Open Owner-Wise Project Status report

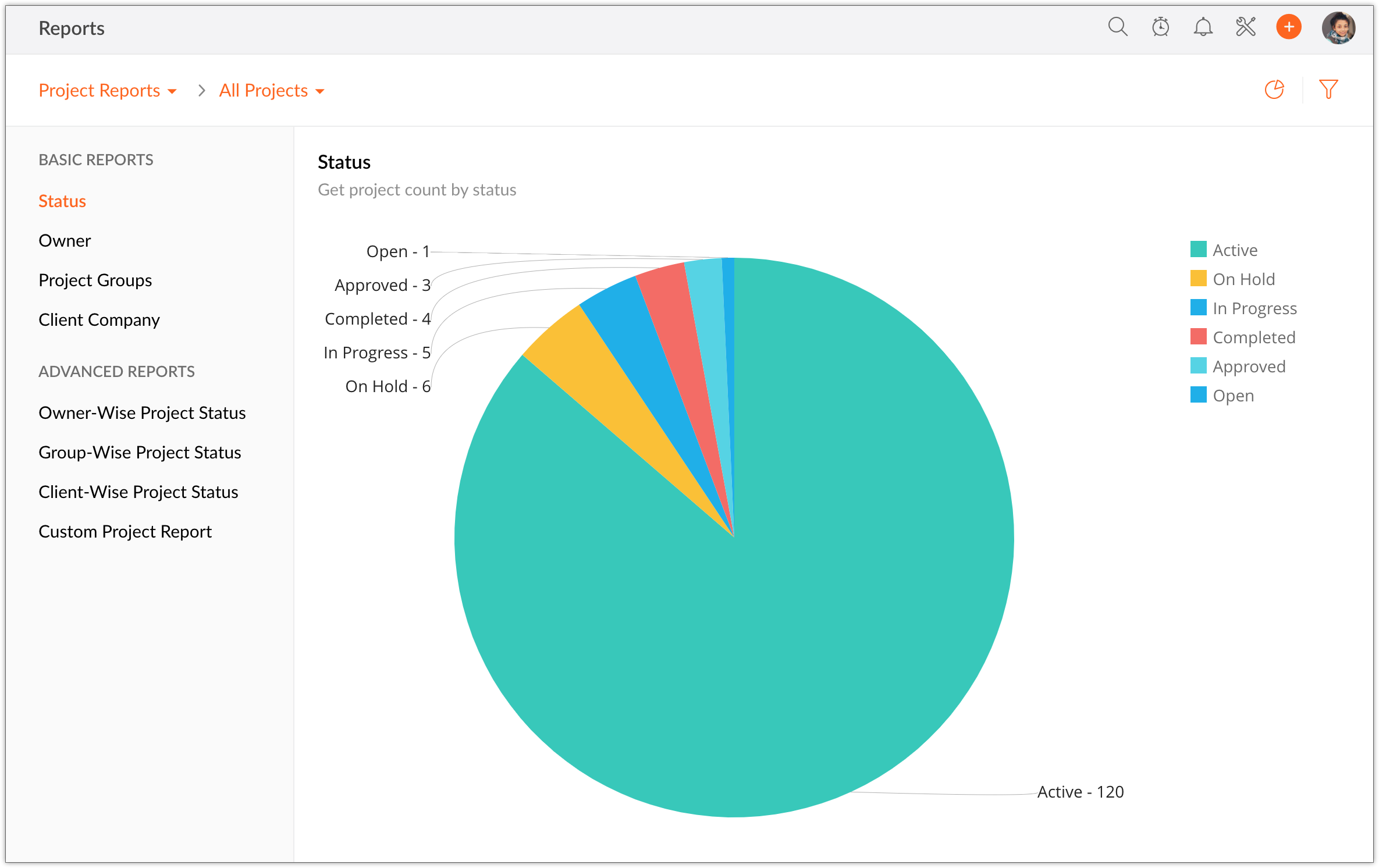[x=142, y=413]
